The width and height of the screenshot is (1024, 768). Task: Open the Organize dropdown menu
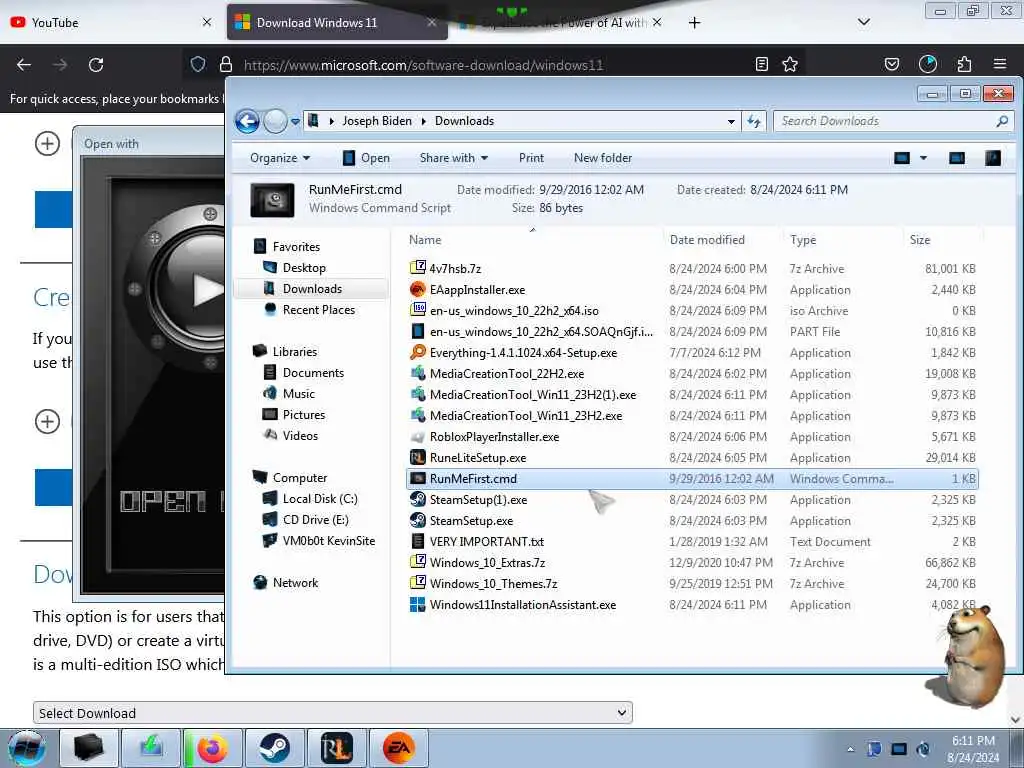coord(280,158)
